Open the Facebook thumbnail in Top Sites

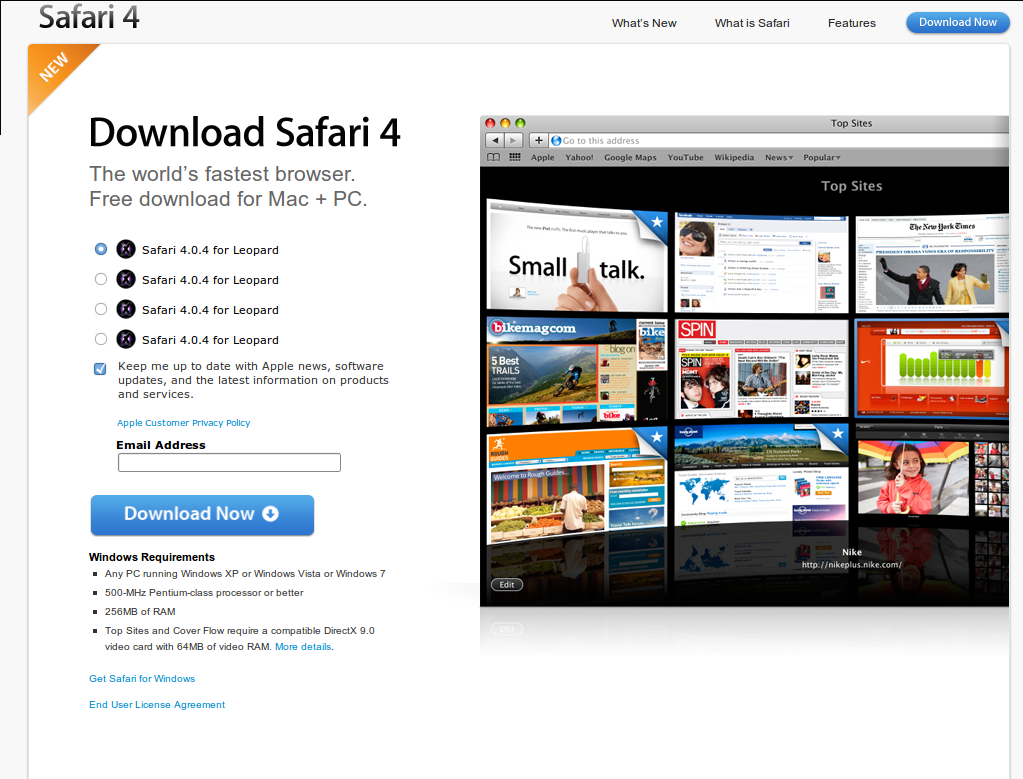[761, 262]
